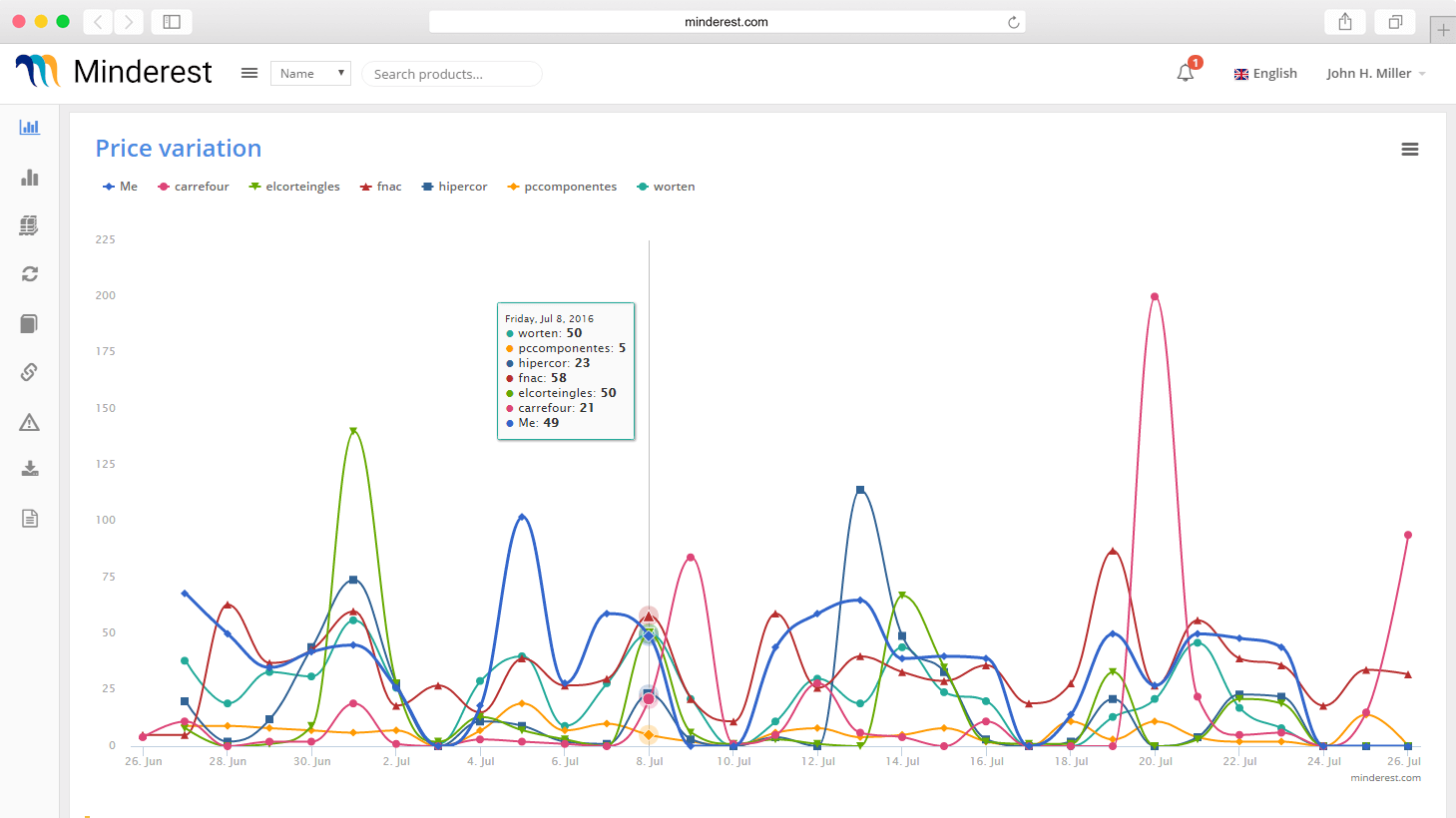
Task: Go back with the browser back arrow
Action: [98, 22]
